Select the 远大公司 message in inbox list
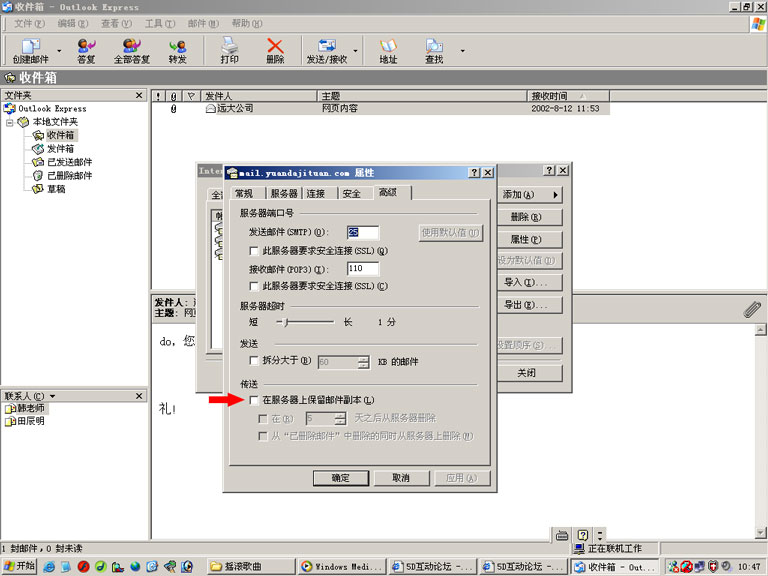 pos(381,108)
